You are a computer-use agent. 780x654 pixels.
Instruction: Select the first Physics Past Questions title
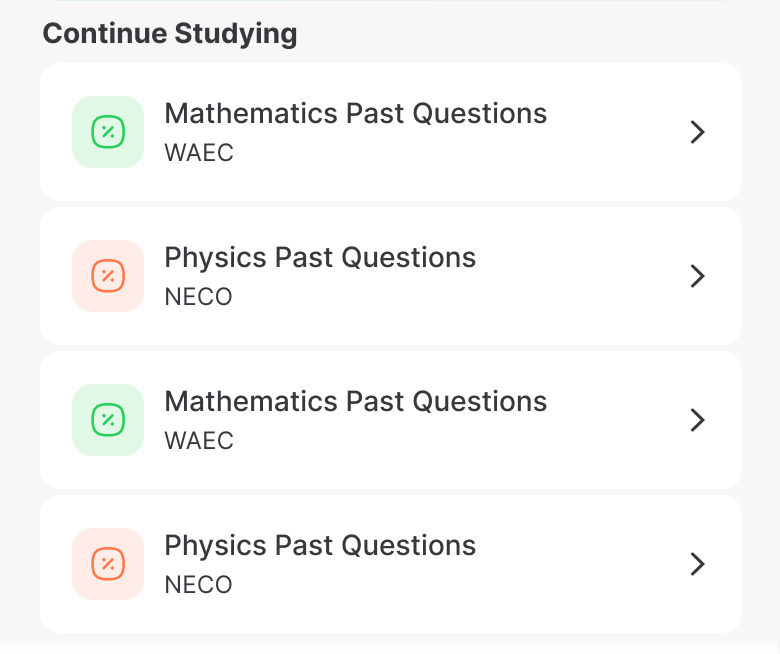click(x=320, y=258)
